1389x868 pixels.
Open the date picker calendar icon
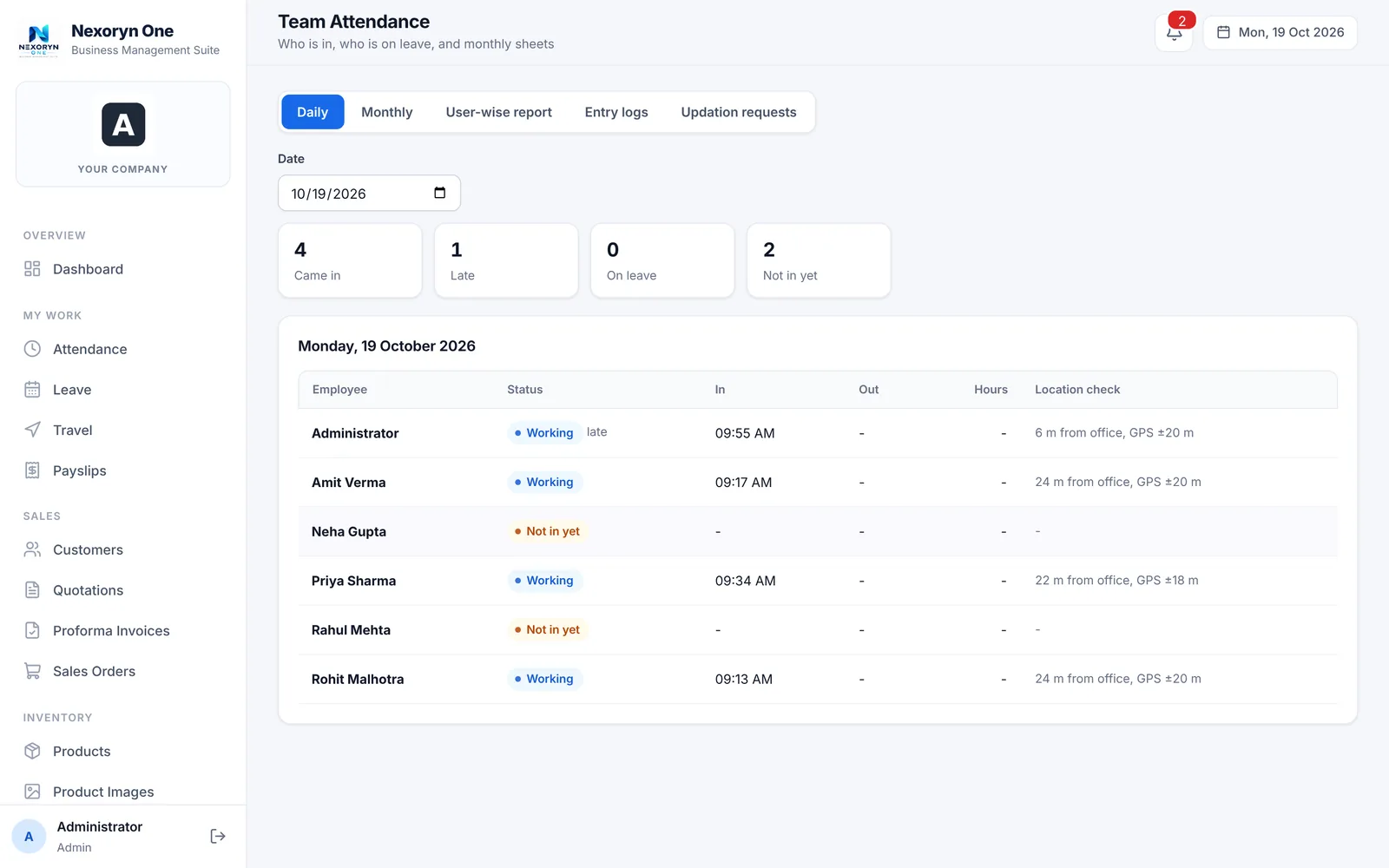[439, 193]
